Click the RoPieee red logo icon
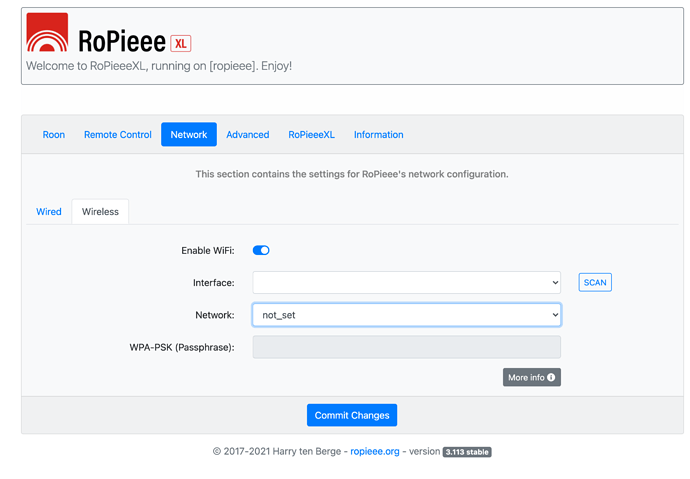 point(48,33)
